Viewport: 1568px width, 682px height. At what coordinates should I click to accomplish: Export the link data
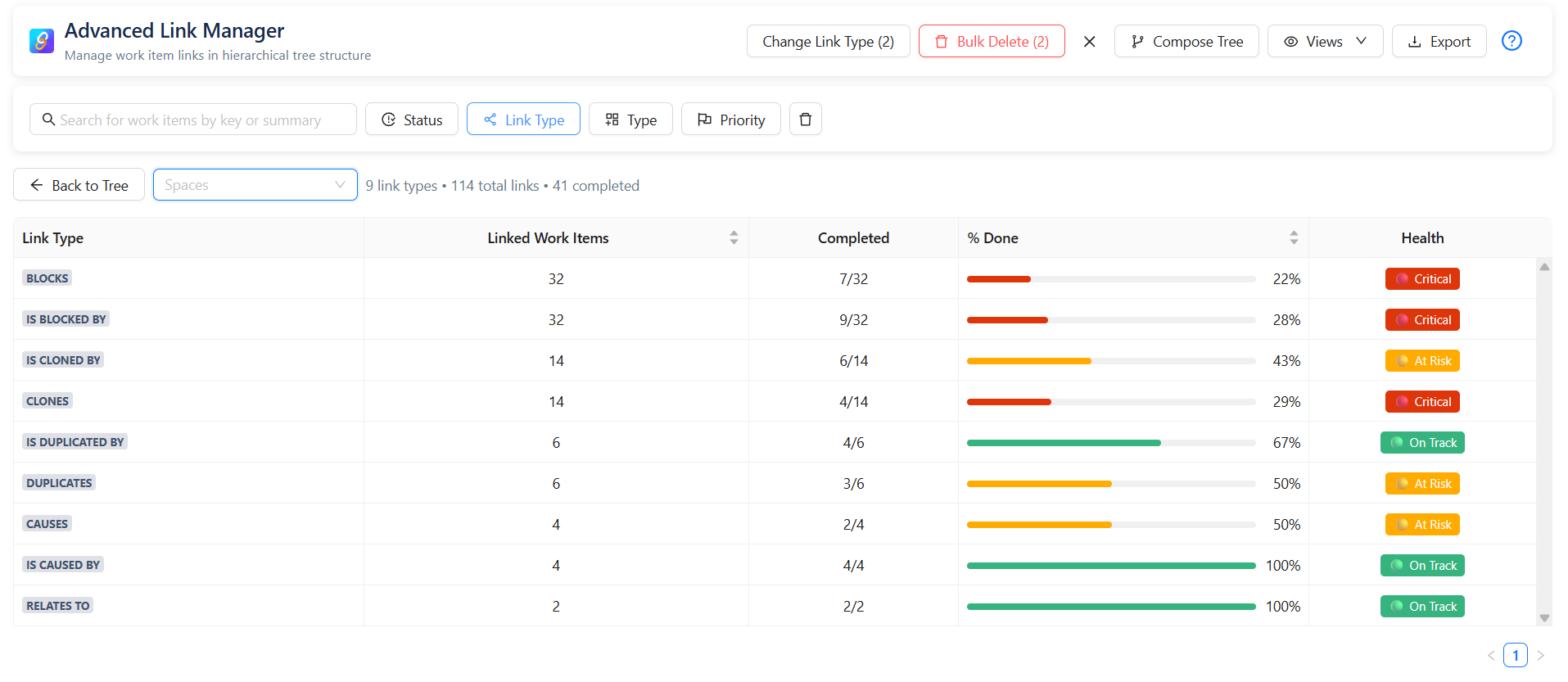tap(1439, 42)
